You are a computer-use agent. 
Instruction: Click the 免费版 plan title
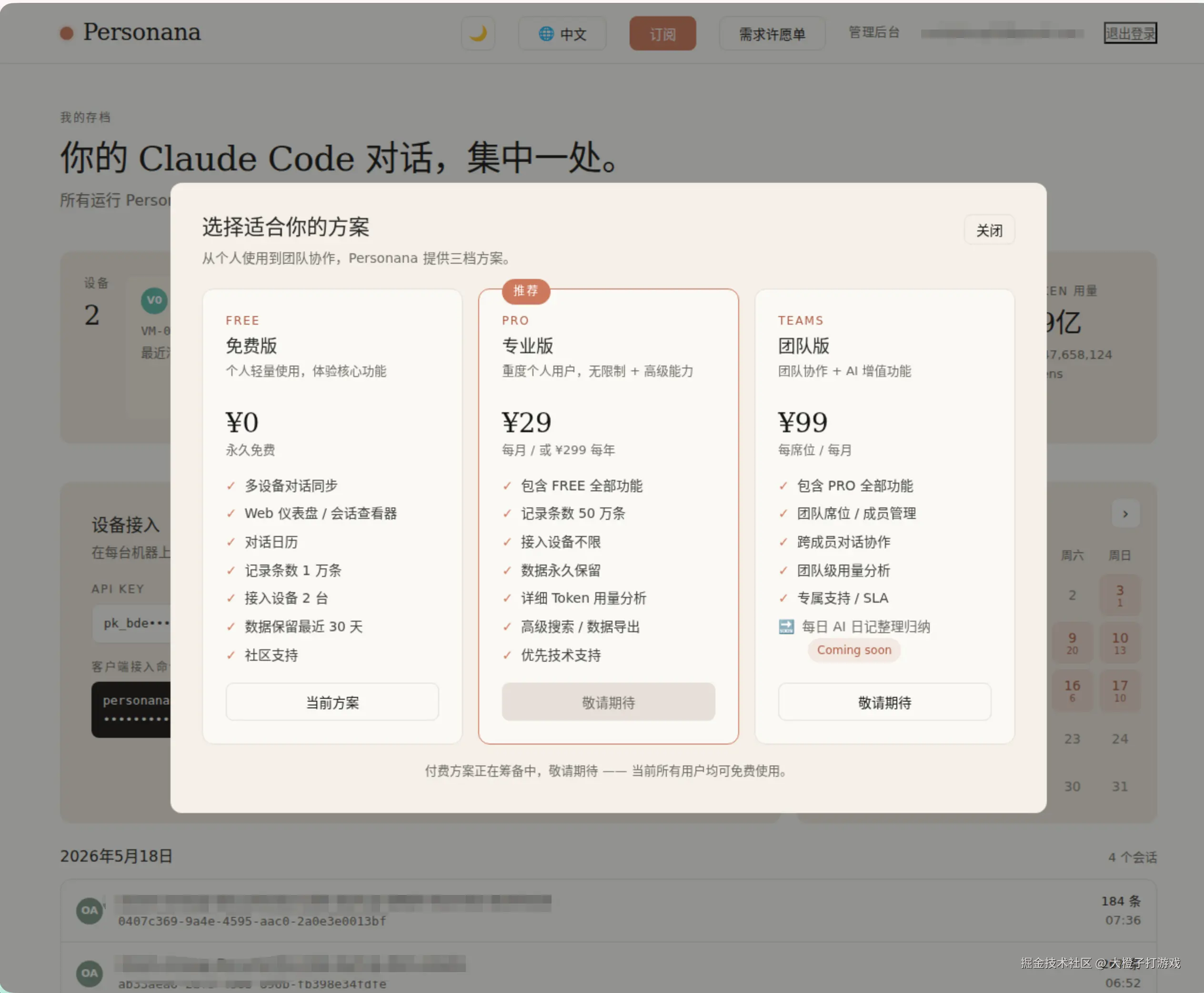(251, 346)
